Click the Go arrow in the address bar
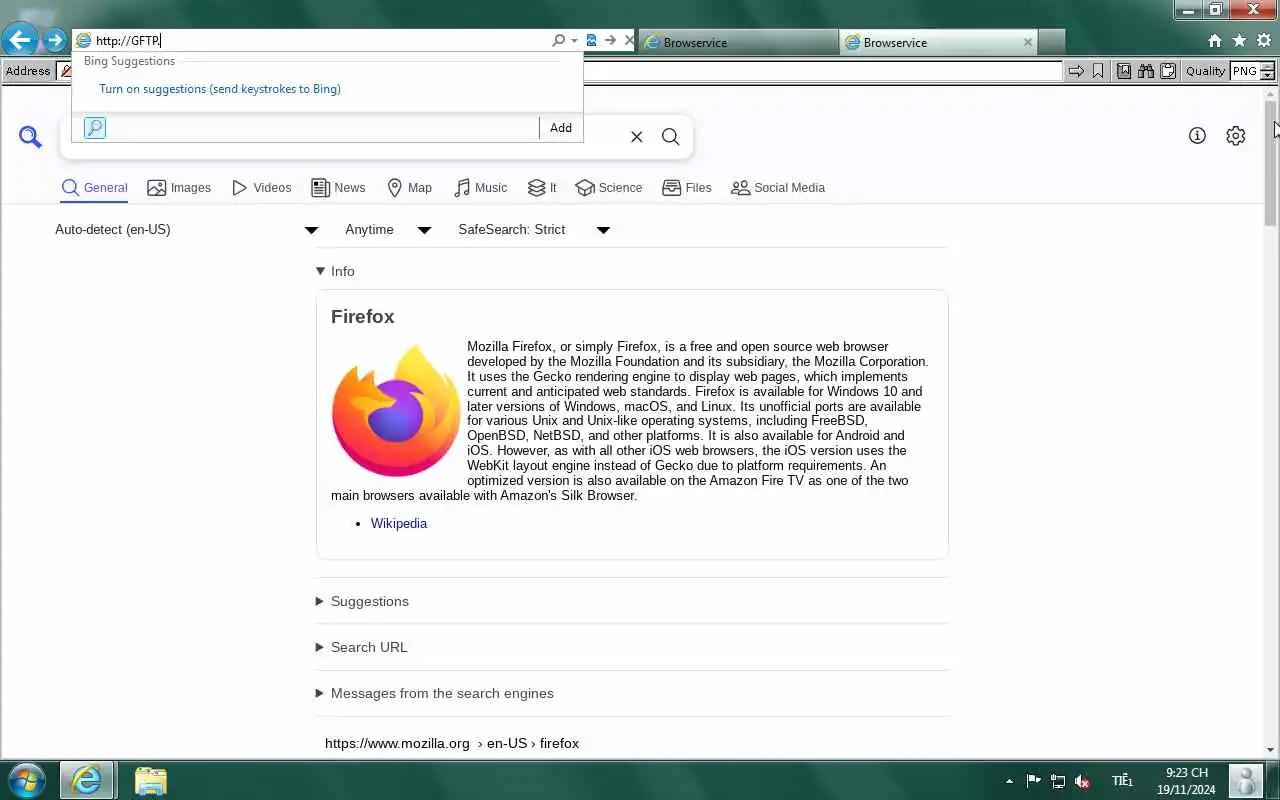 610,41
